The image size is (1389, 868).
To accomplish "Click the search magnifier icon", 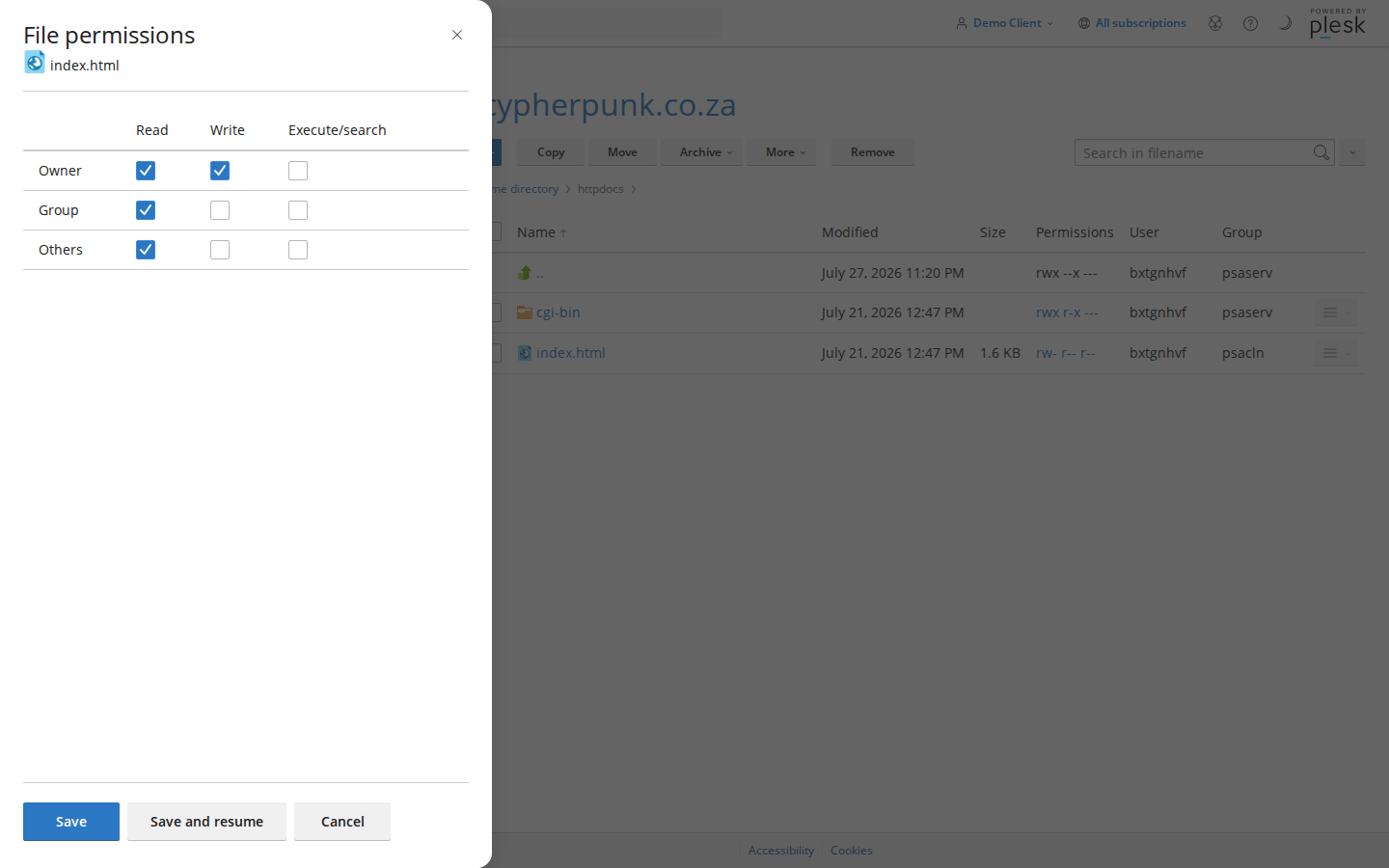I will click(x=1321, y=152).
